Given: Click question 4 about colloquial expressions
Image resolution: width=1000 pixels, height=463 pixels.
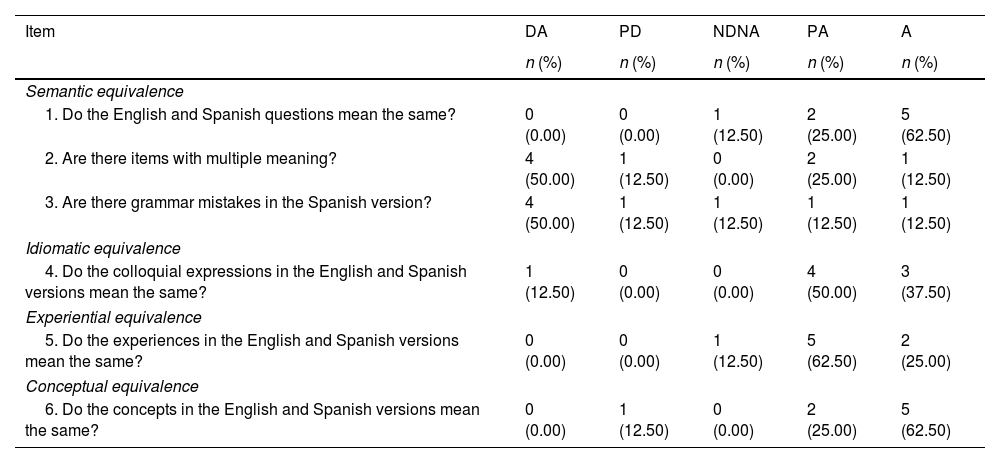Looking at the screenshot, I should point(246,280).
